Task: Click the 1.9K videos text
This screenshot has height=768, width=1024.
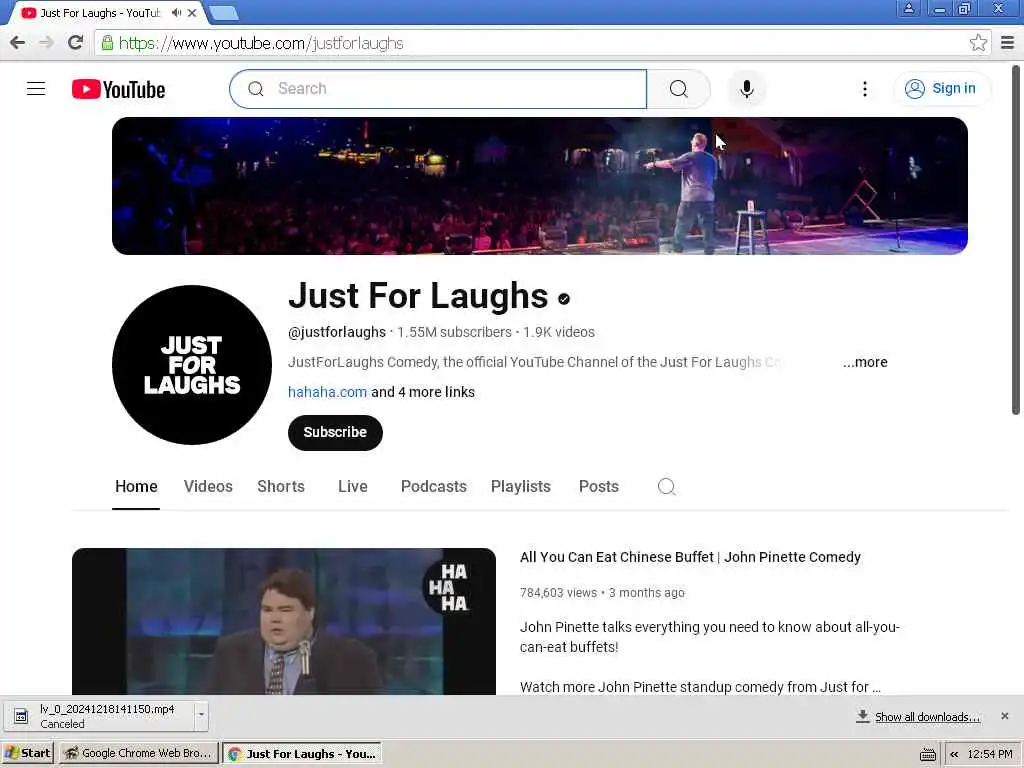Action: click(x=558, y=332)
